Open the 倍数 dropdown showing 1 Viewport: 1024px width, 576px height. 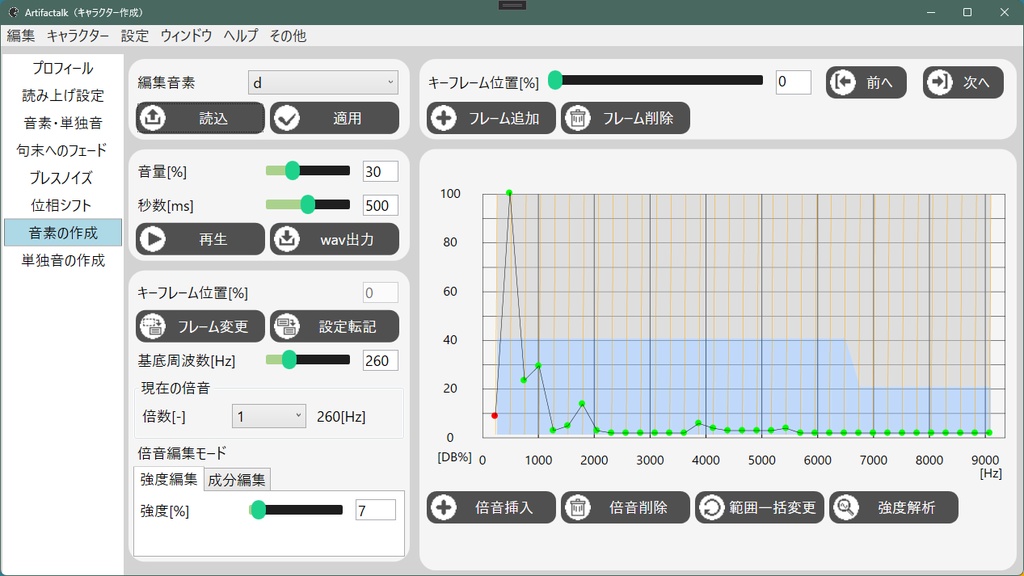point(268,414)
